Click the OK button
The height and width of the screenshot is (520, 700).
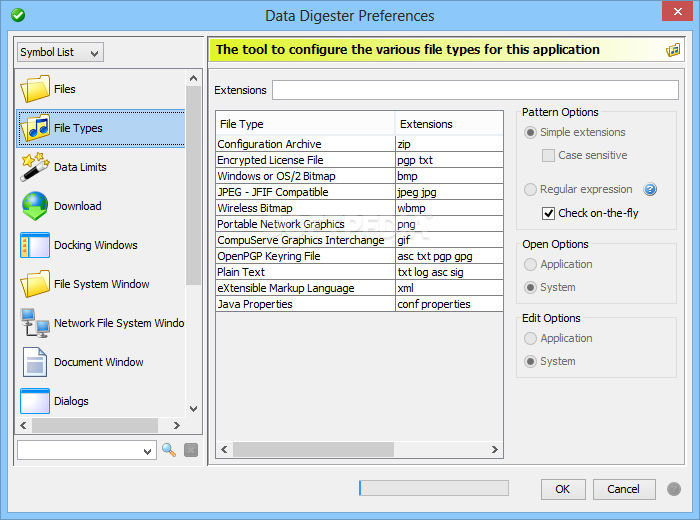click(x=563, y=489)
